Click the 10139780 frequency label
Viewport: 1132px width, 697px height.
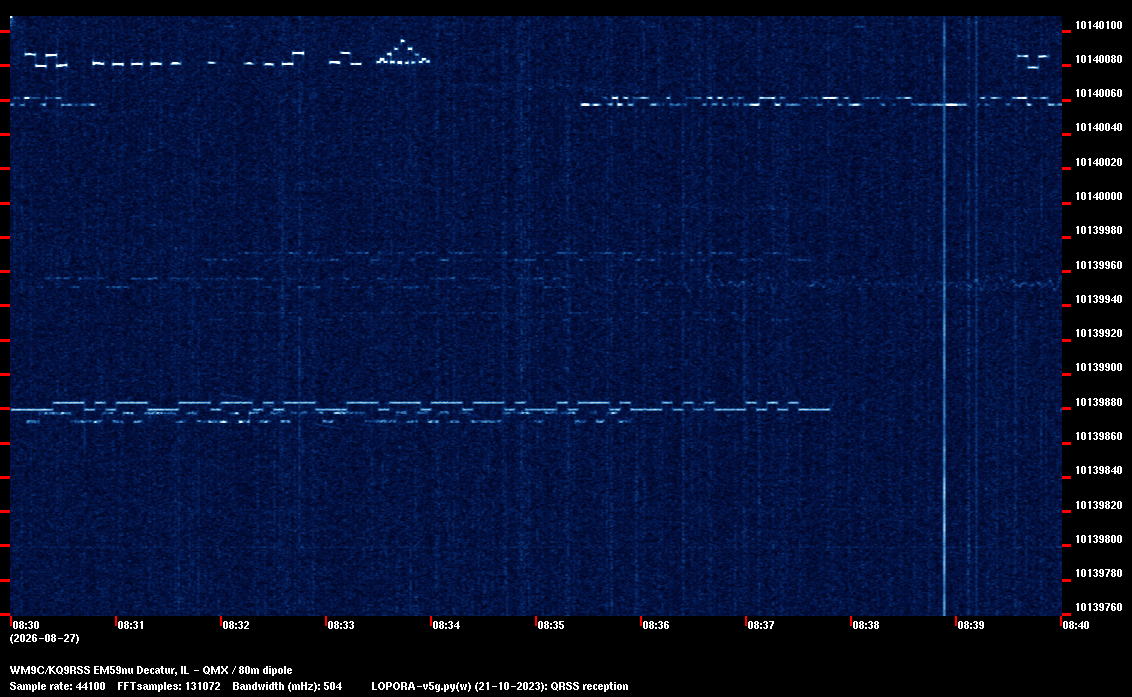(1099, 573)
